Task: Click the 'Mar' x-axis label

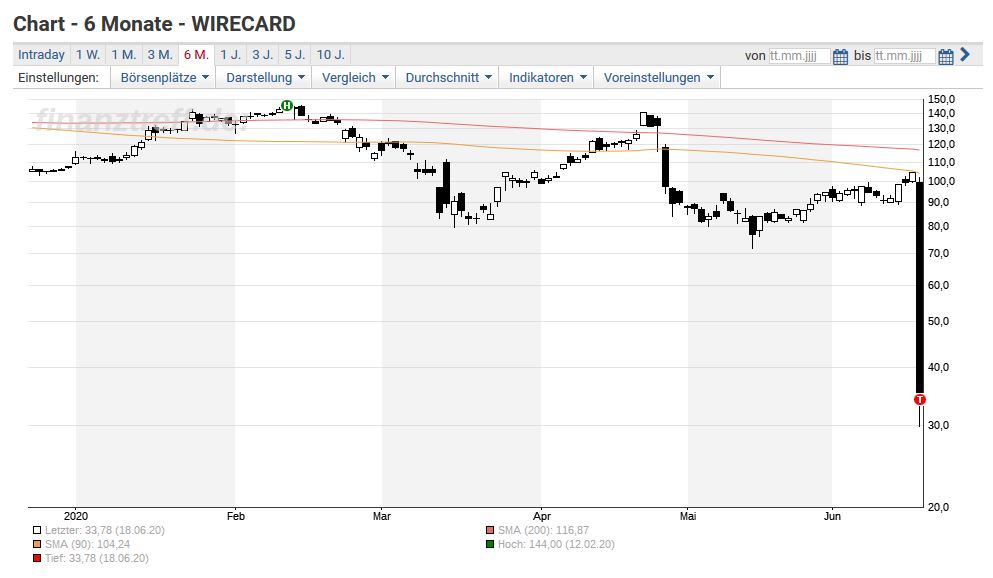Action: (x=382, y=516)
